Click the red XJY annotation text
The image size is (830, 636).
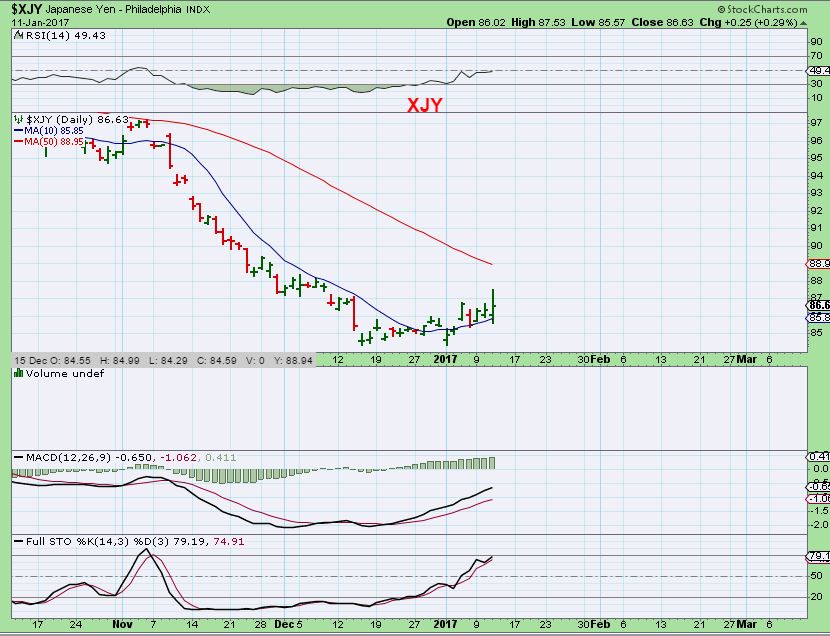424,105
